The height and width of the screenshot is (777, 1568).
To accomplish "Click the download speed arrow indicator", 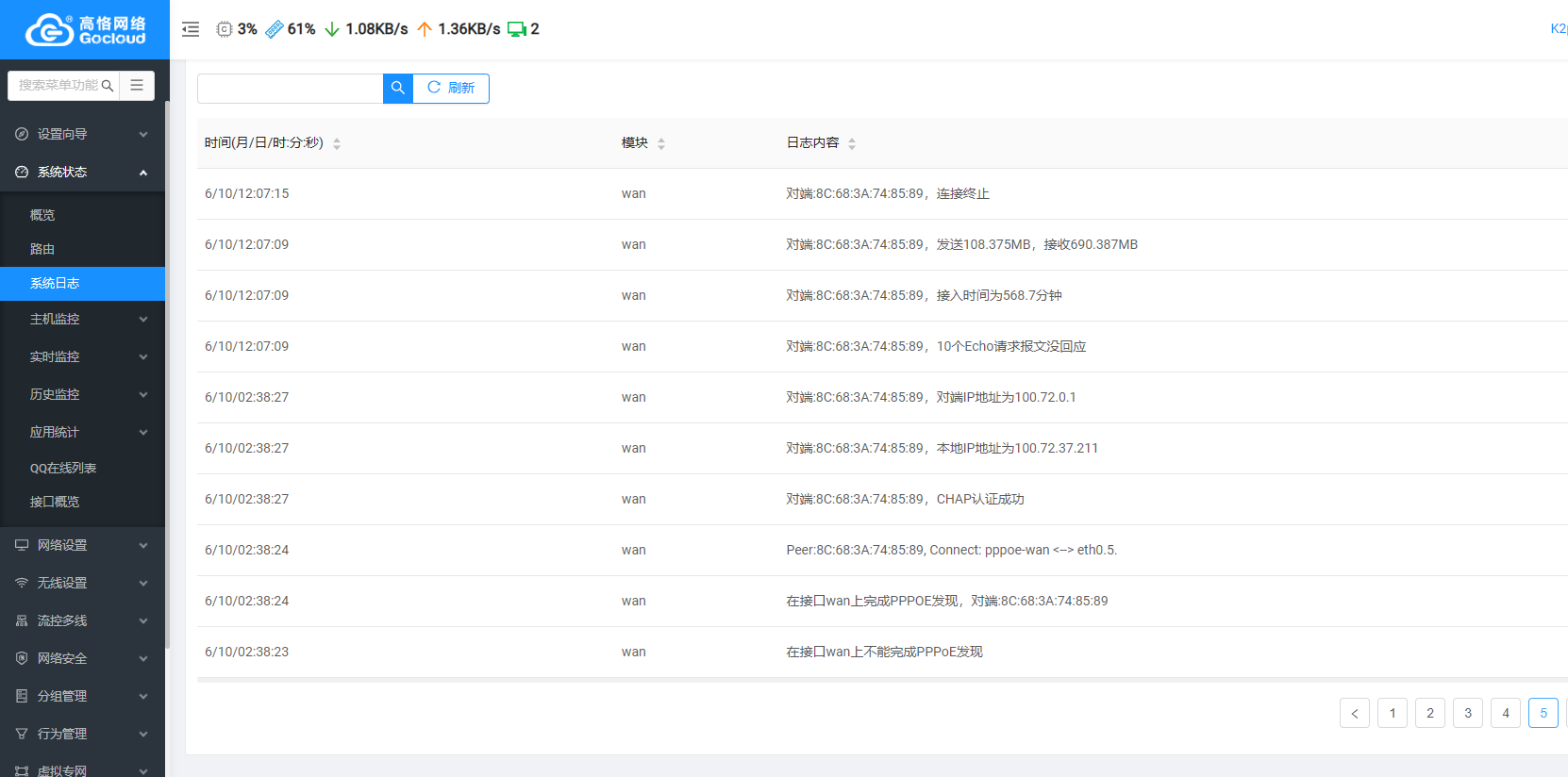I will [x=332, y=29].
